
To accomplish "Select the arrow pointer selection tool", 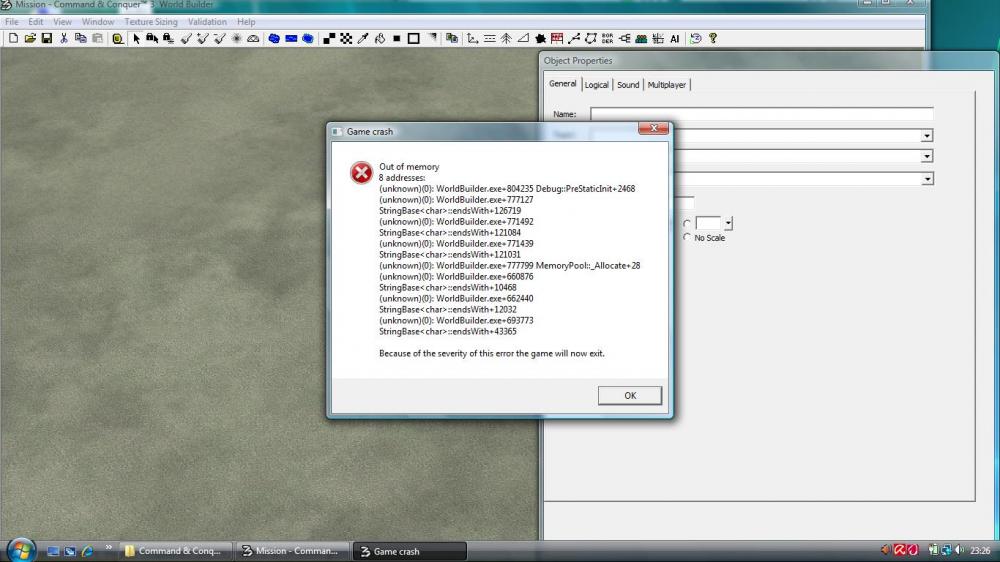I will (136, 38).
